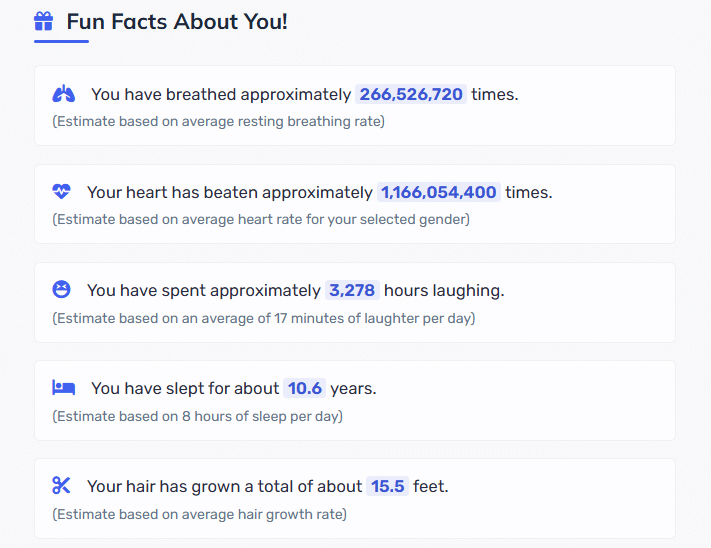
Task: Click the 3,278 hours laughing value
Action: [x=352, y=290]
